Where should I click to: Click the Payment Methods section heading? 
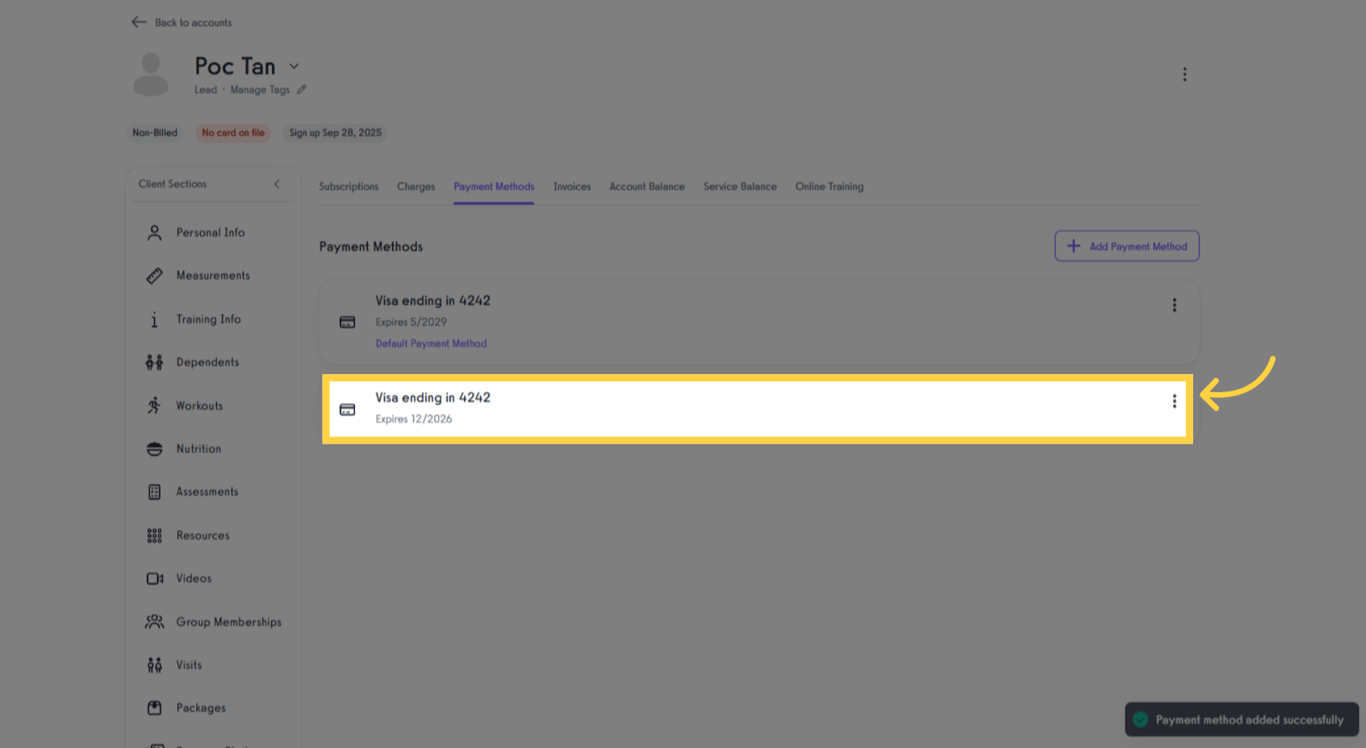pyautogui.click(x=371, y=247)
